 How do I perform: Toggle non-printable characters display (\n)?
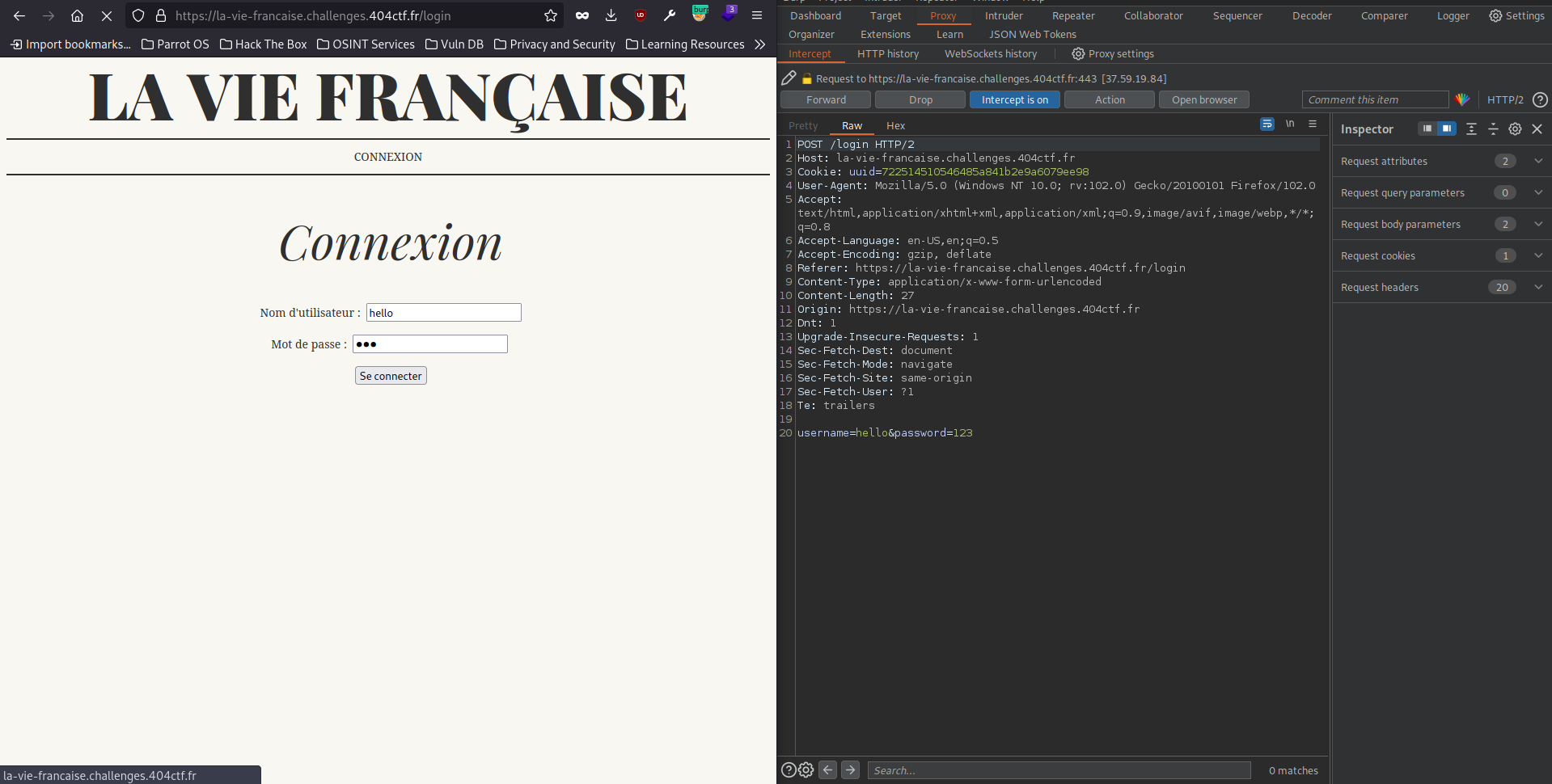tap(1290, 124)
